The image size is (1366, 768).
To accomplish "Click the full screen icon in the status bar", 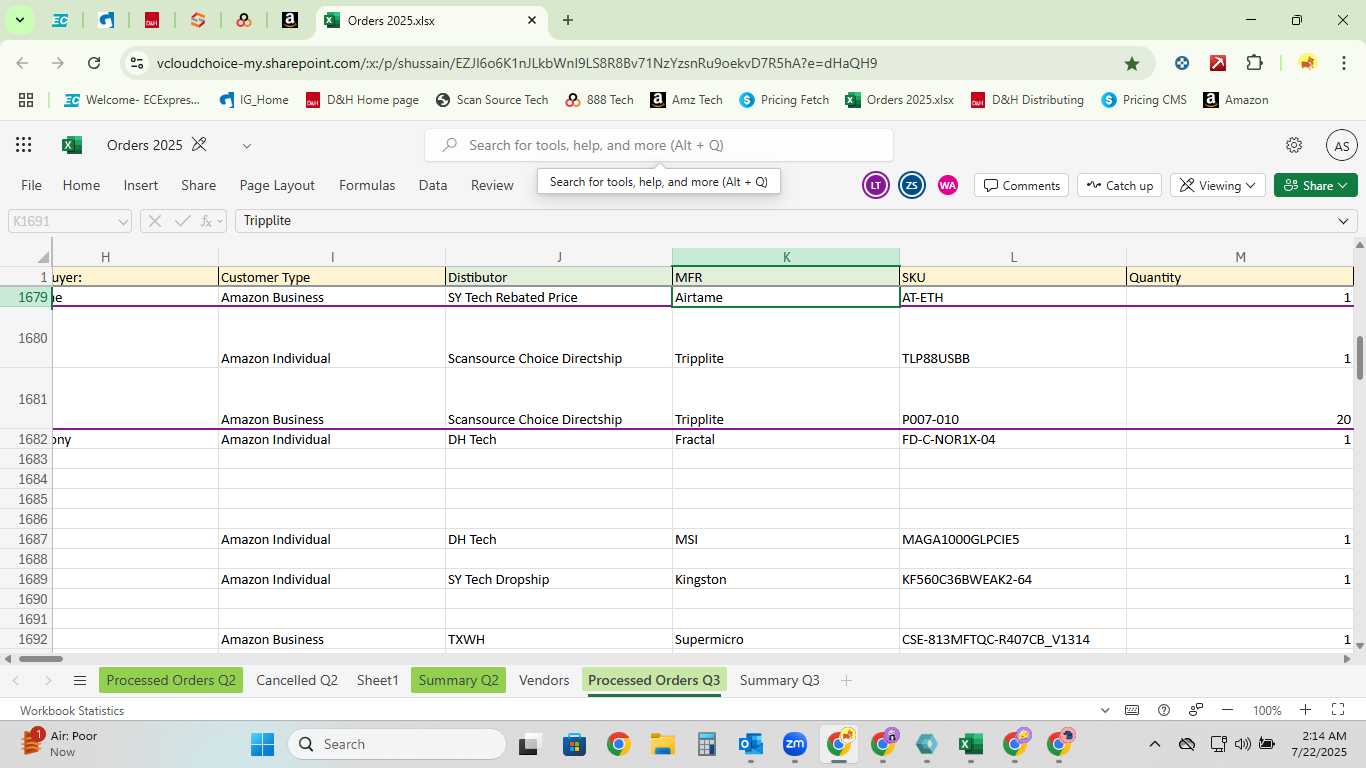I will coord(1338,710).
